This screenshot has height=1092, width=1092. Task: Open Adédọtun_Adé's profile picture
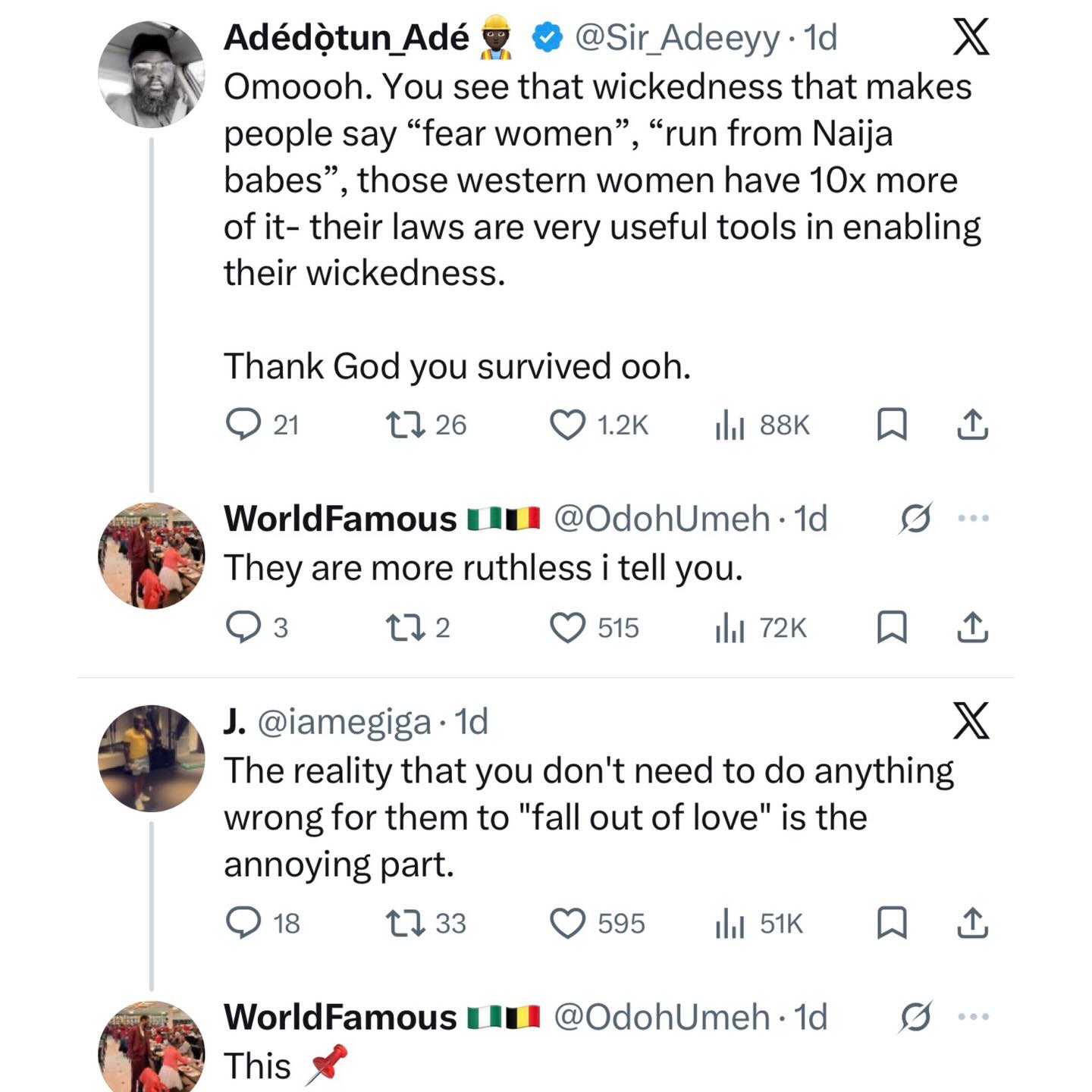(152, 74)
